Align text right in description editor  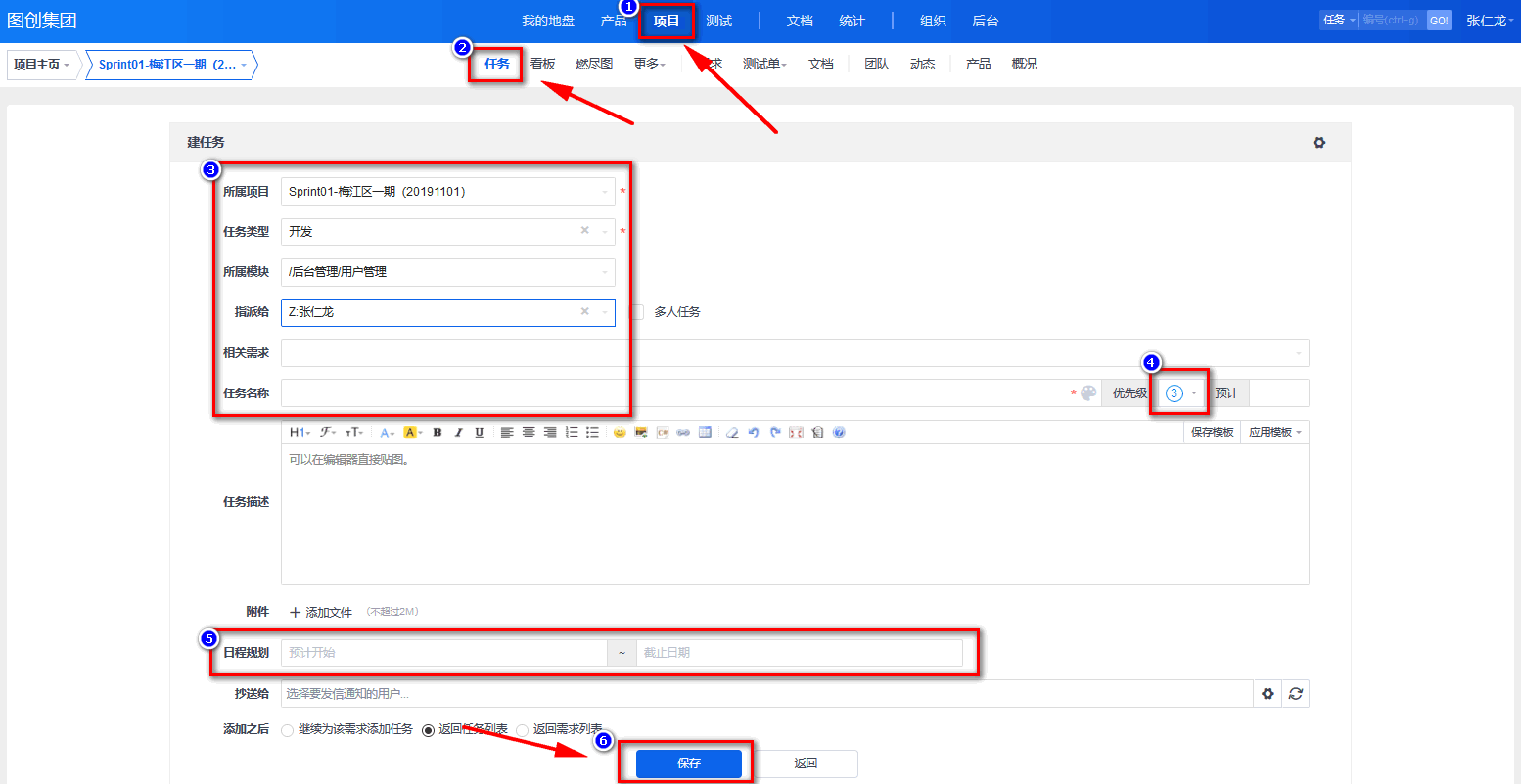click(x=550, y=432)
